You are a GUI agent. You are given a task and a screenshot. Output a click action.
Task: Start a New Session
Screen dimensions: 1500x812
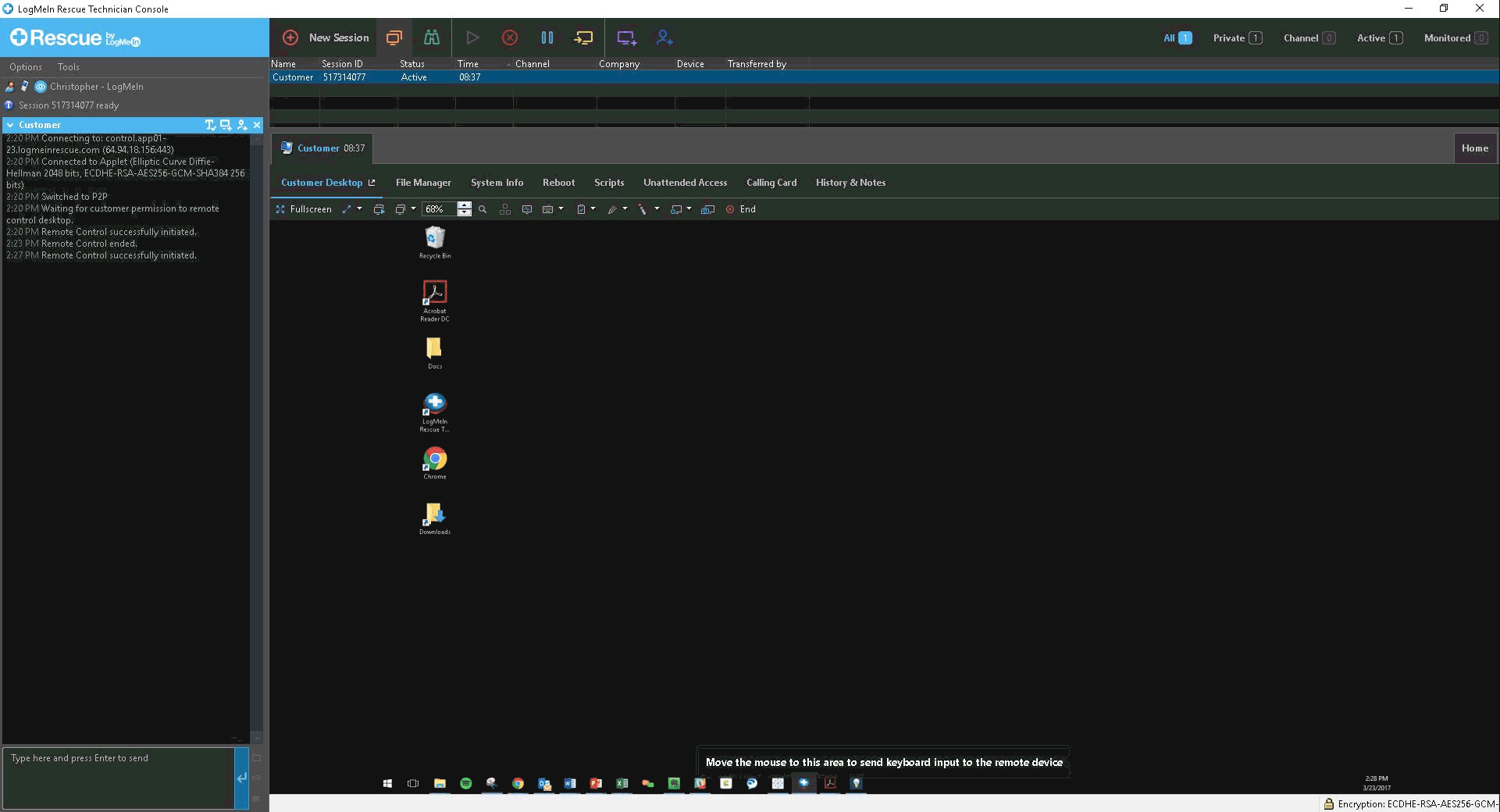click(x=326, y=37)
